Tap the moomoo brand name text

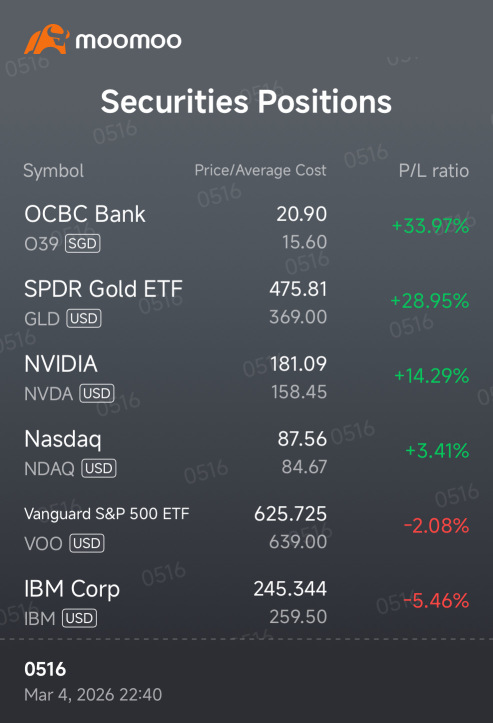tap(129, 41)
